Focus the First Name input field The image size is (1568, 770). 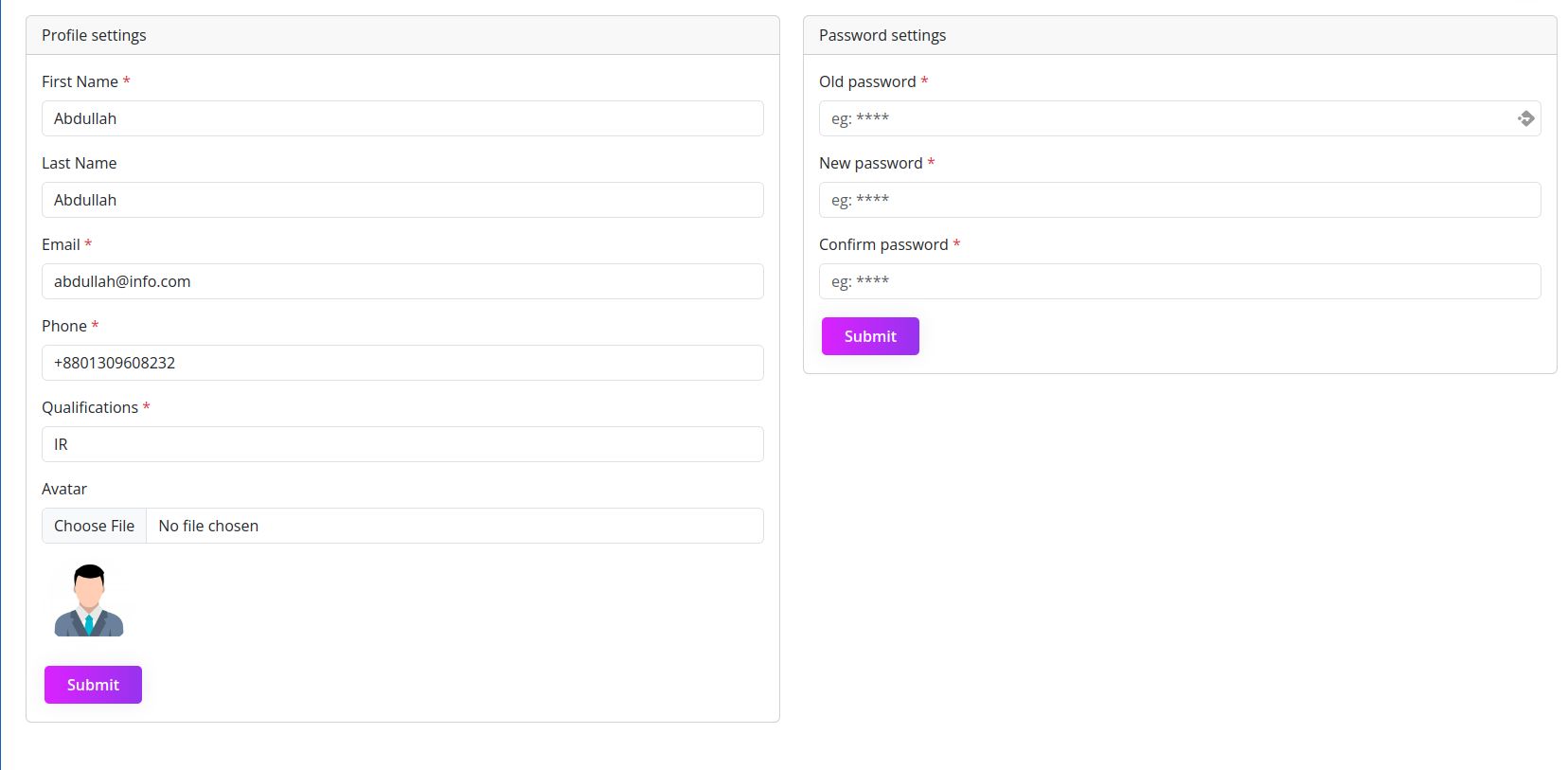click(x=402, y=118)
